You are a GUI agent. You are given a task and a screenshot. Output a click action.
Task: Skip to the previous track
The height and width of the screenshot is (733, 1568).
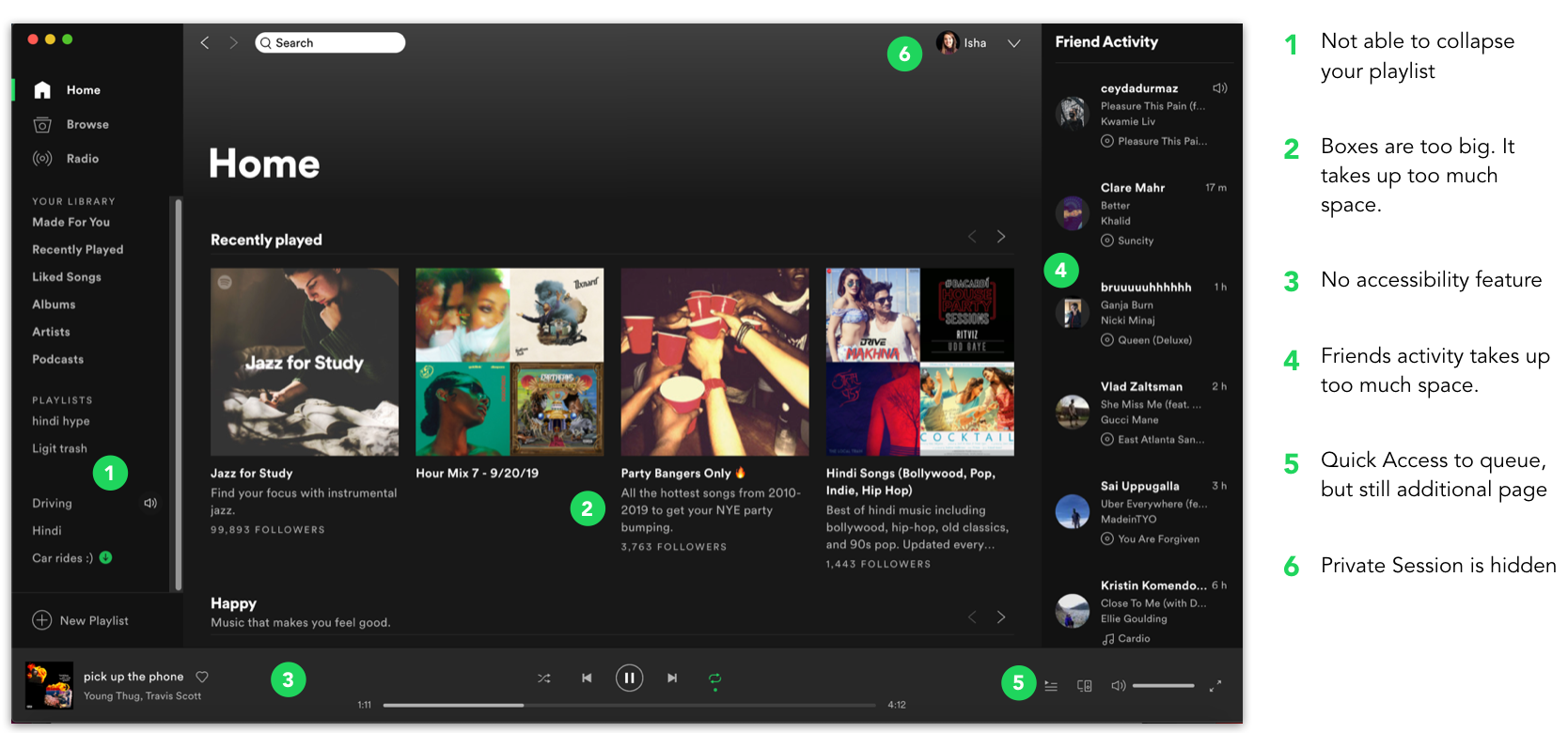[x=587, y=678]
